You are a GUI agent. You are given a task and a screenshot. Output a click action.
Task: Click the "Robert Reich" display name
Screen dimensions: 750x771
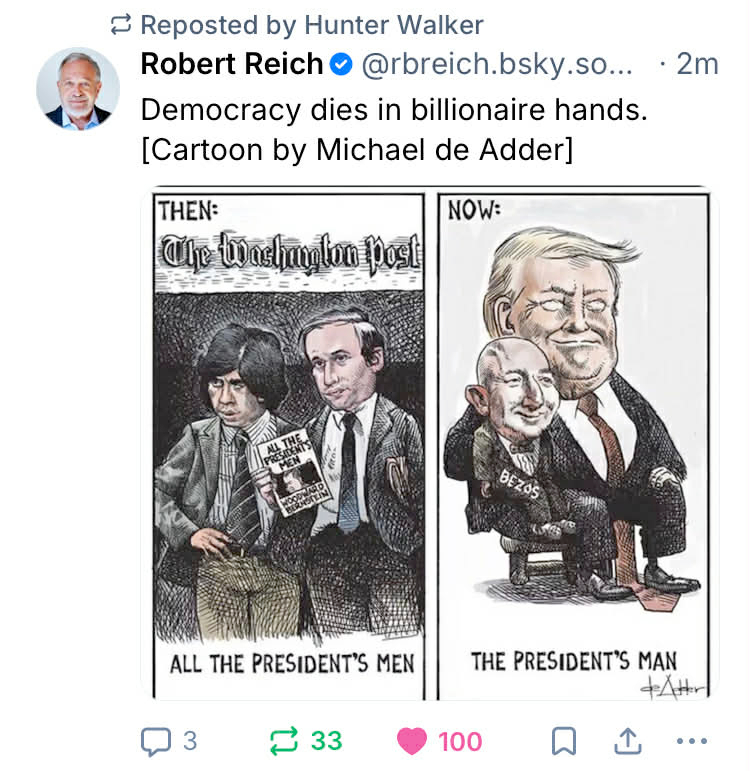coord(232,64)
